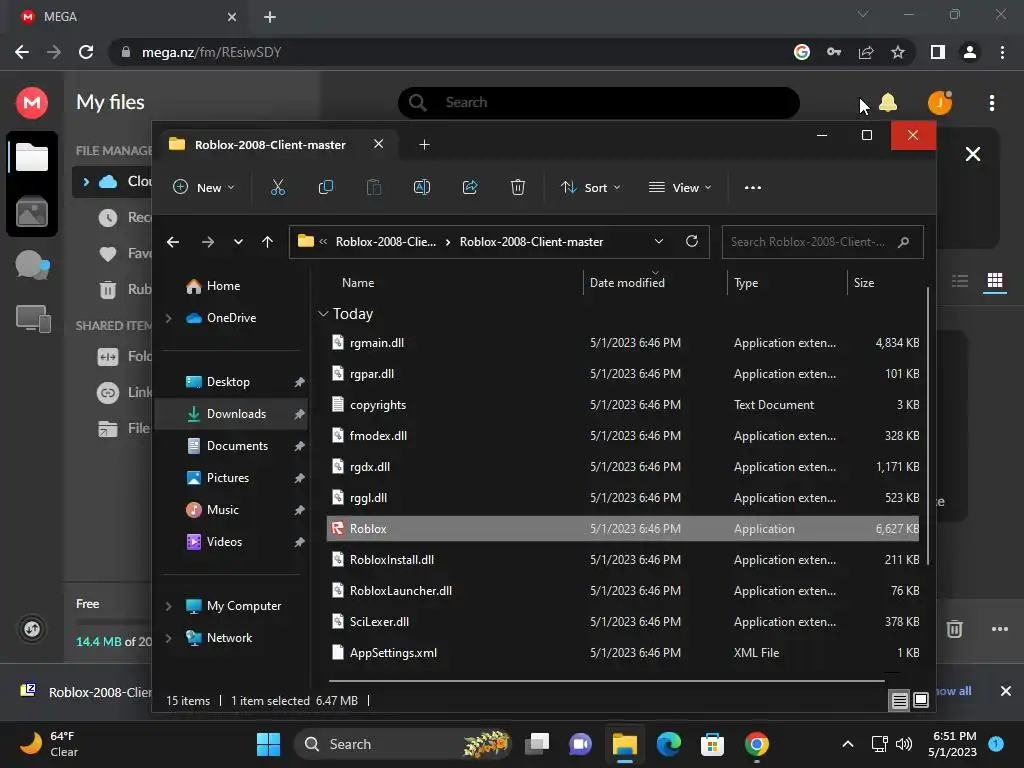The height and width of the screenshot is (768, 1024).
Task: Click the Cut scissors icon in Explorer toolbar
Action: (x=278, y=187)
